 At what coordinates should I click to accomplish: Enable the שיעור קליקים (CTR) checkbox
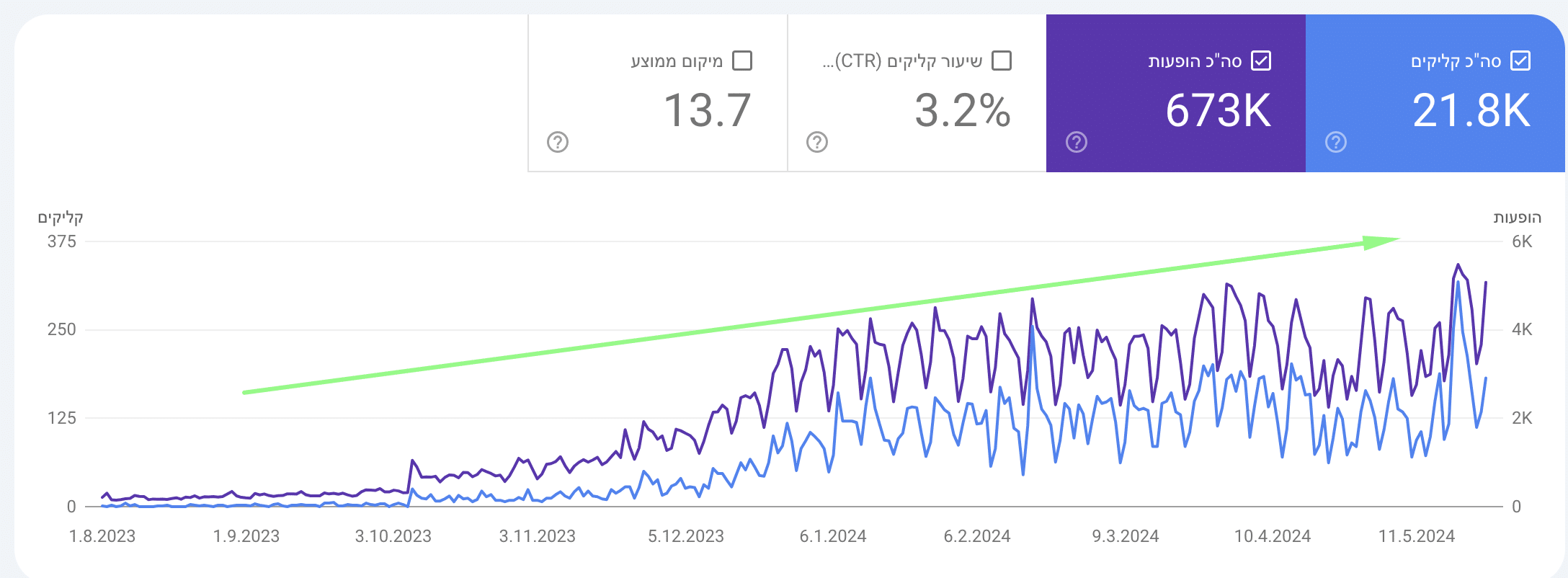[x=1002, y=61]
